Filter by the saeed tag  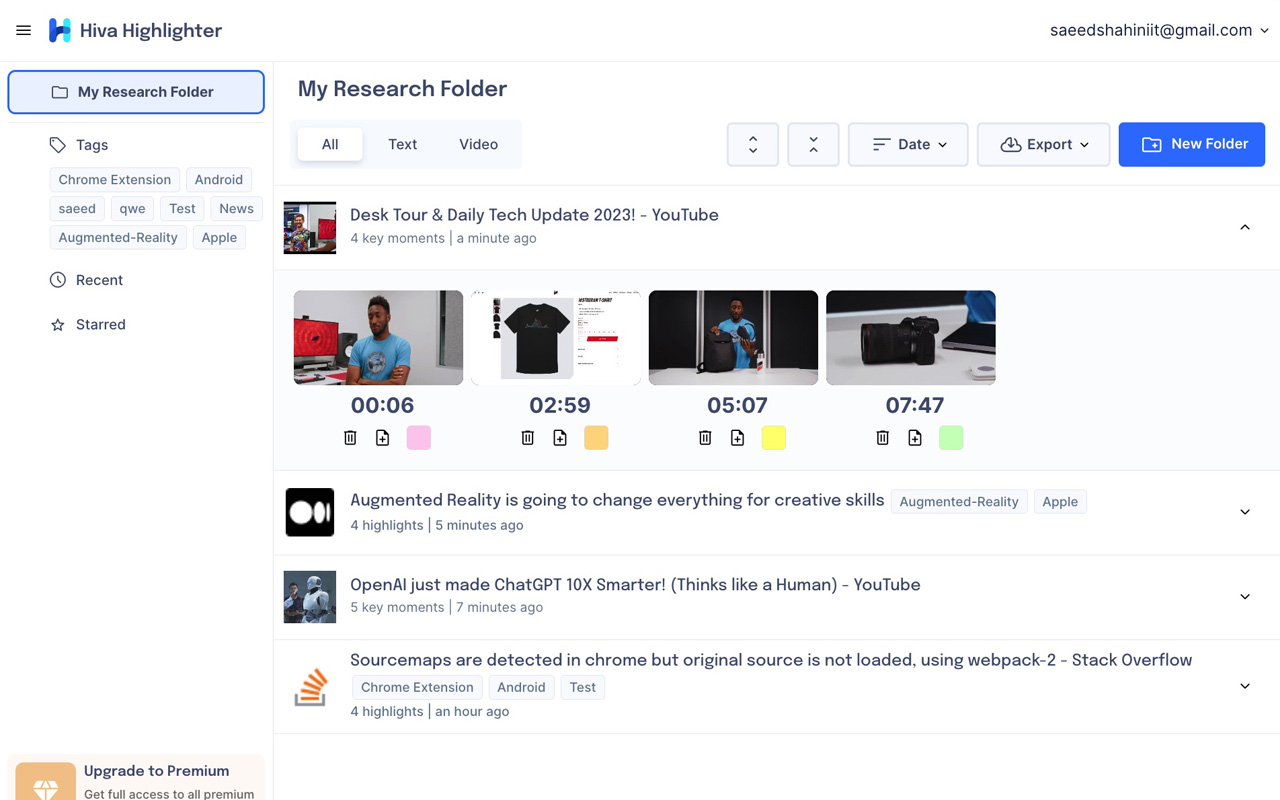tap(77, 209)
